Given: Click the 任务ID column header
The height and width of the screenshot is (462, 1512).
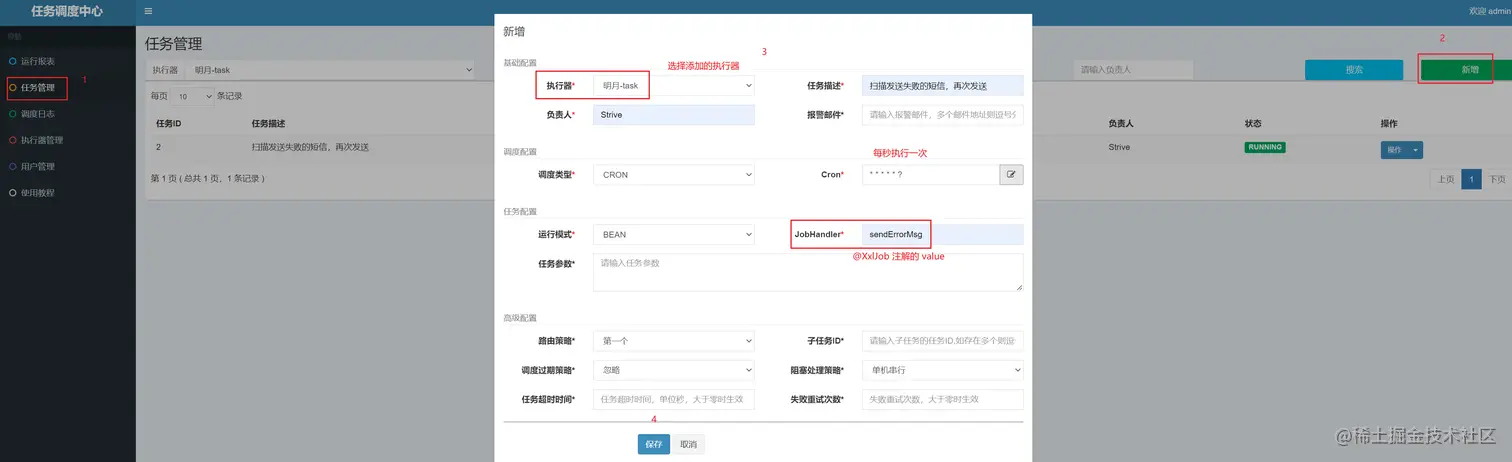Looking at the screenshot, I should [x=168, y=124].
